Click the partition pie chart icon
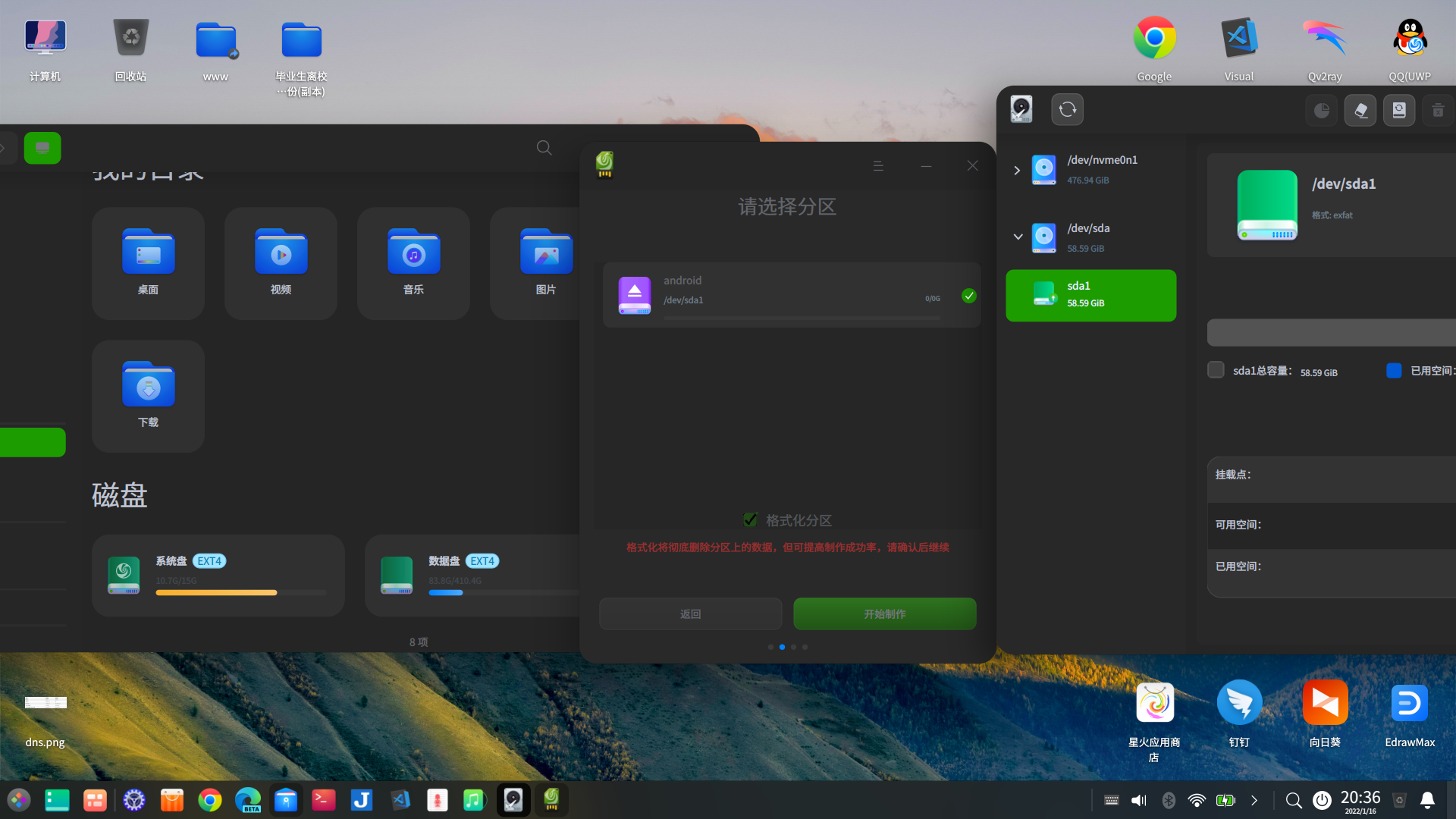 [x=1322, y=111]
